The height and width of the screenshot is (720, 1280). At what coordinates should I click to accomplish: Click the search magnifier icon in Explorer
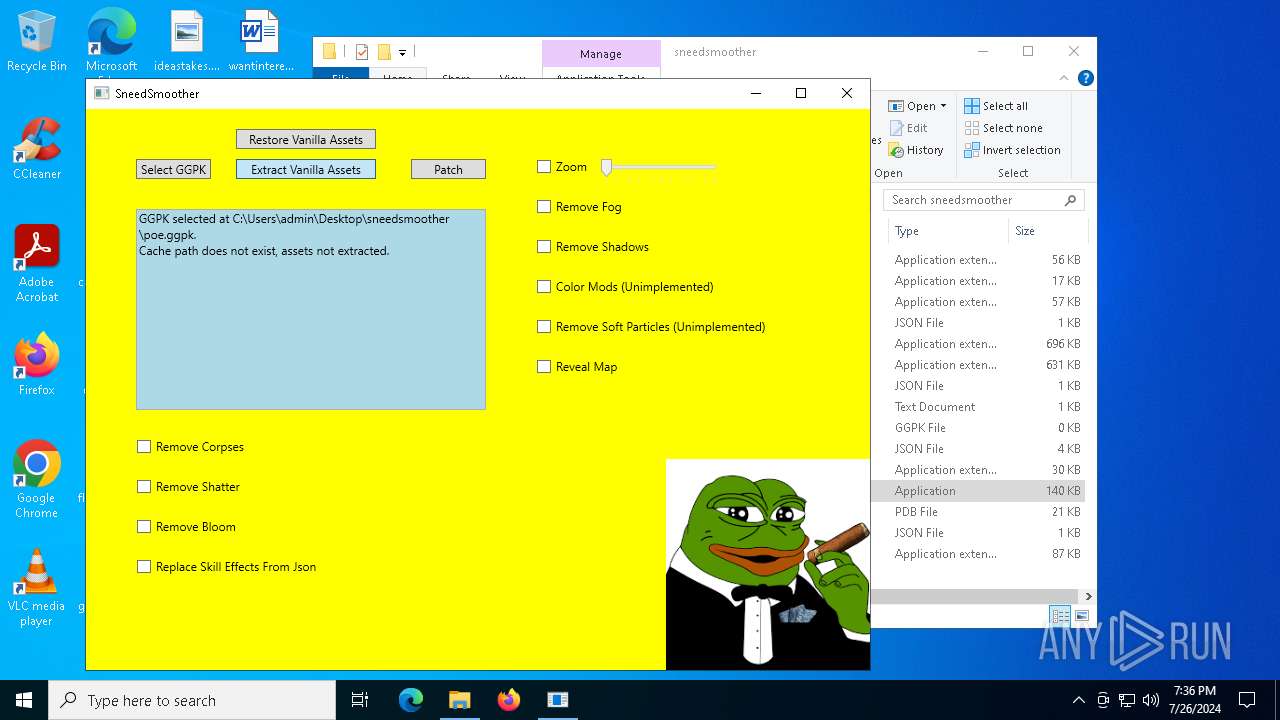pos(1070,200)
